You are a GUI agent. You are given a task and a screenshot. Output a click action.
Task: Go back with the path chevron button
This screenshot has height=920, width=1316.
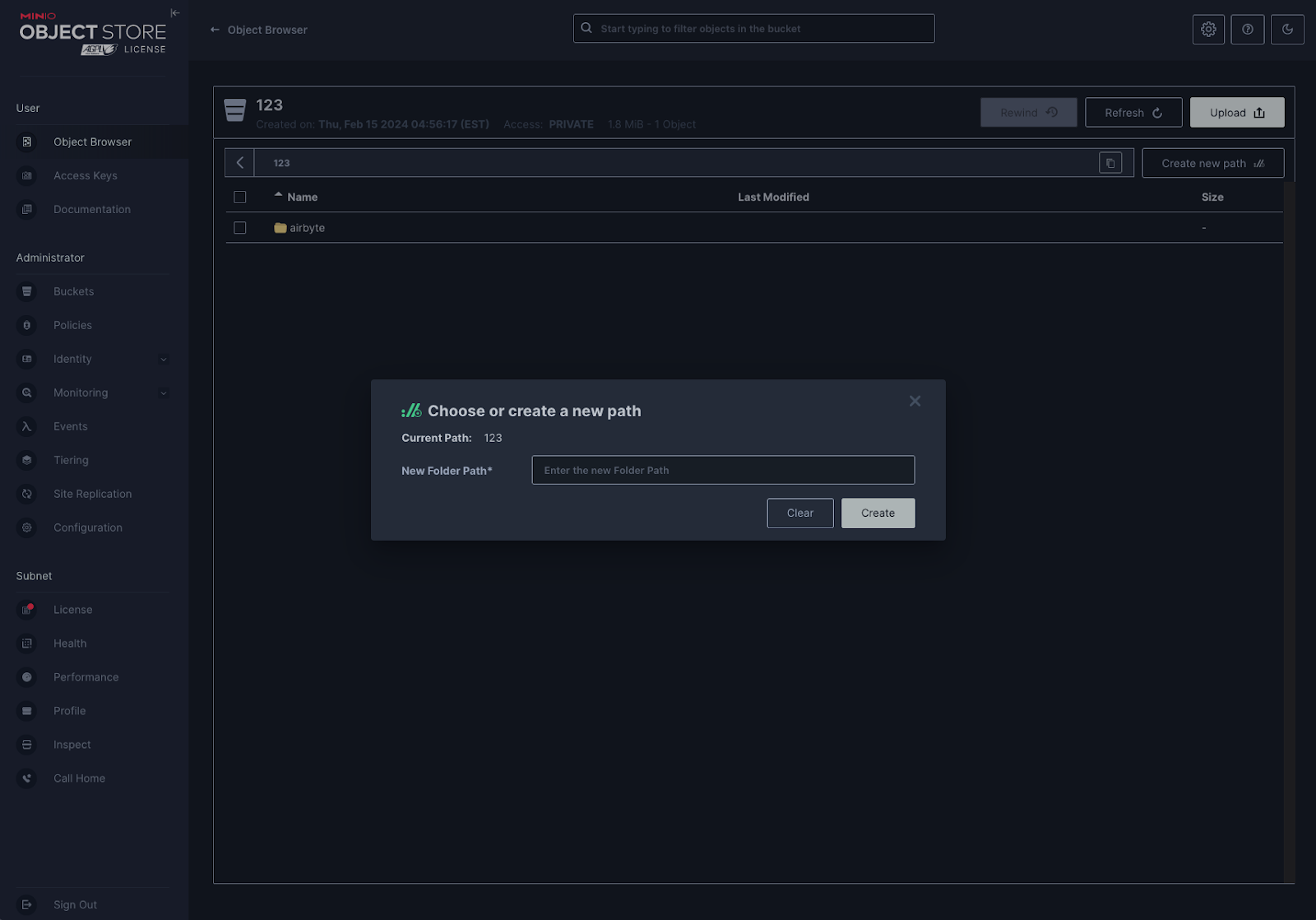(x=240, y=163)
